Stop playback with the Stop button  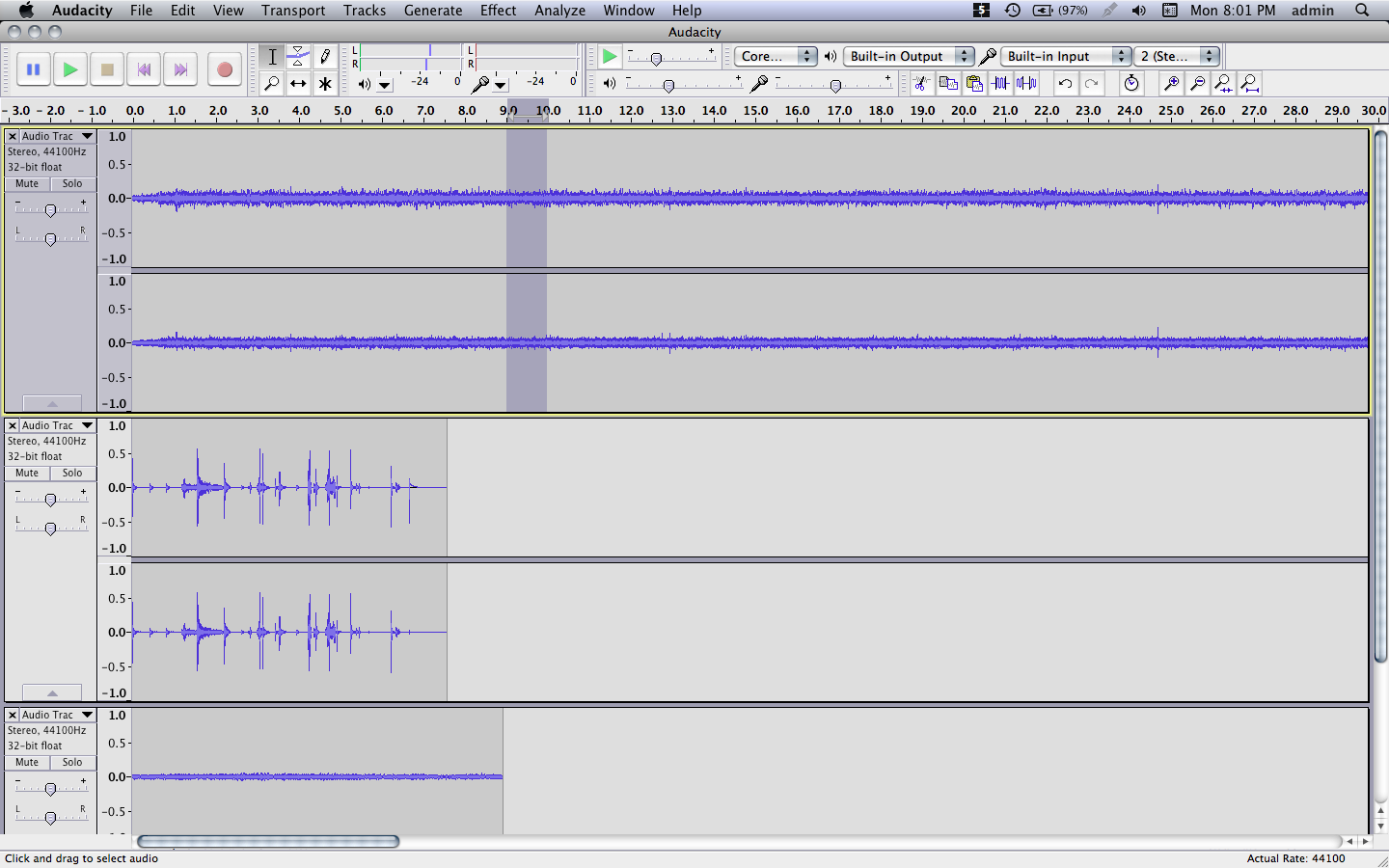click(107, 69)
